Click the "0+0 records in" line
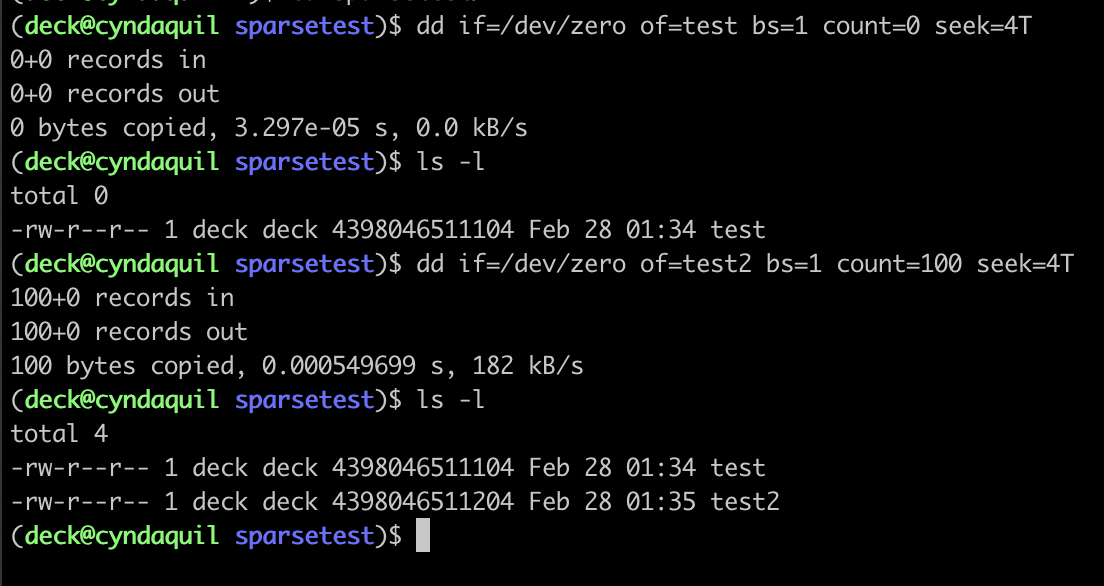Image resolution: width=1104 pixels, height=586 pixels. point(108,60)
